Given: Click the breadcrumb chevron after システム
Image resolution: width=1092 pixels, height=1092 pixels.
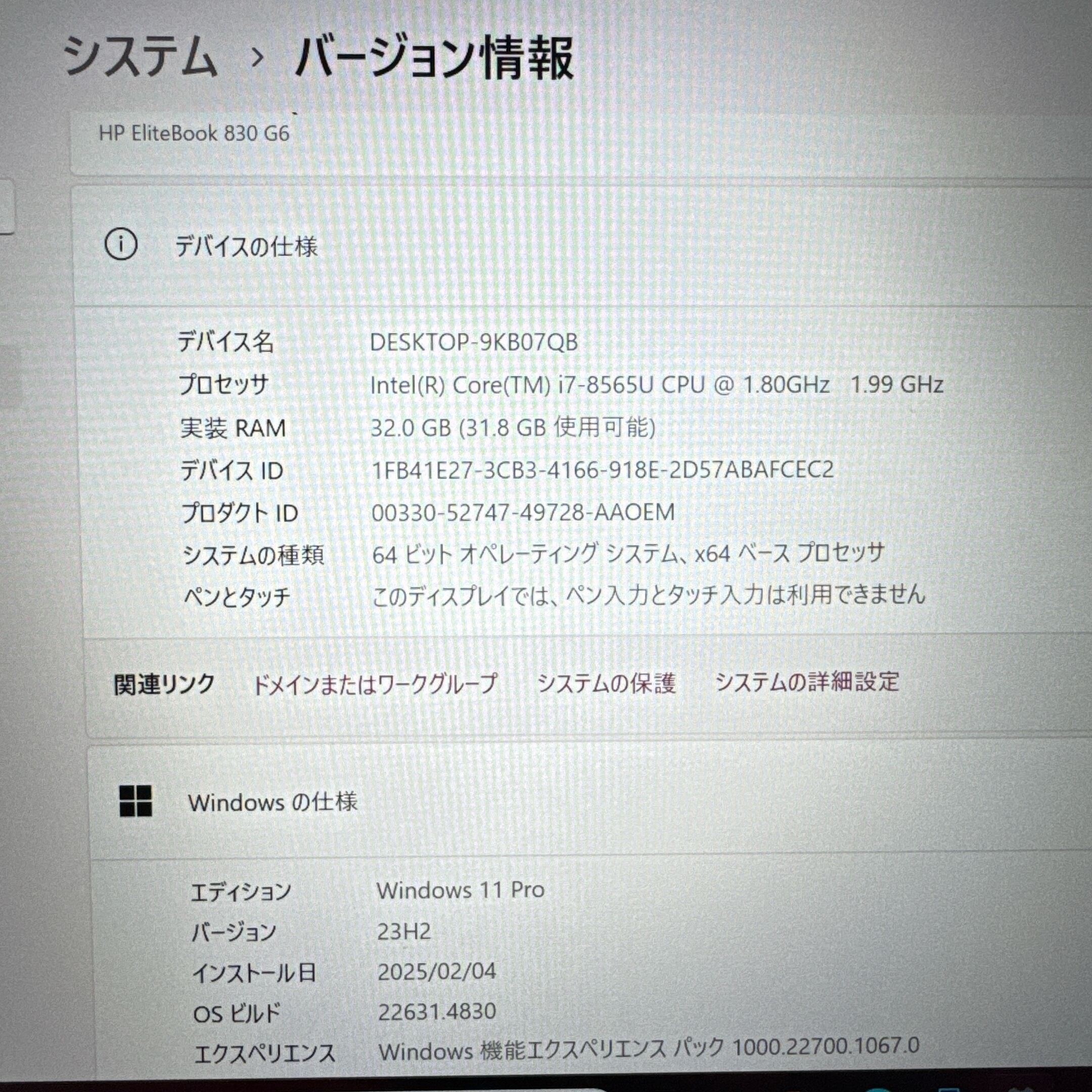Looking at the screenshot, I should pyautogui.click(x=257, y=57).
